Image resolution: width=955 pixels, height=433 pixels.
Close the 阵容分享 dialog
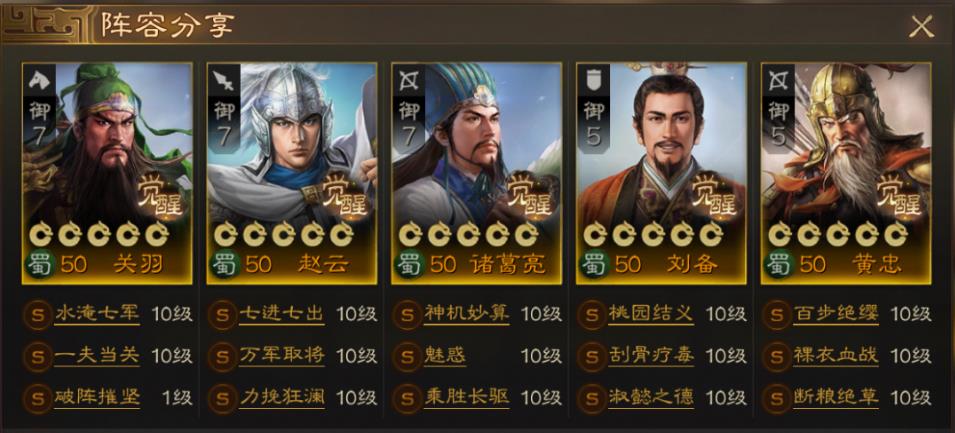click(922, 27)
